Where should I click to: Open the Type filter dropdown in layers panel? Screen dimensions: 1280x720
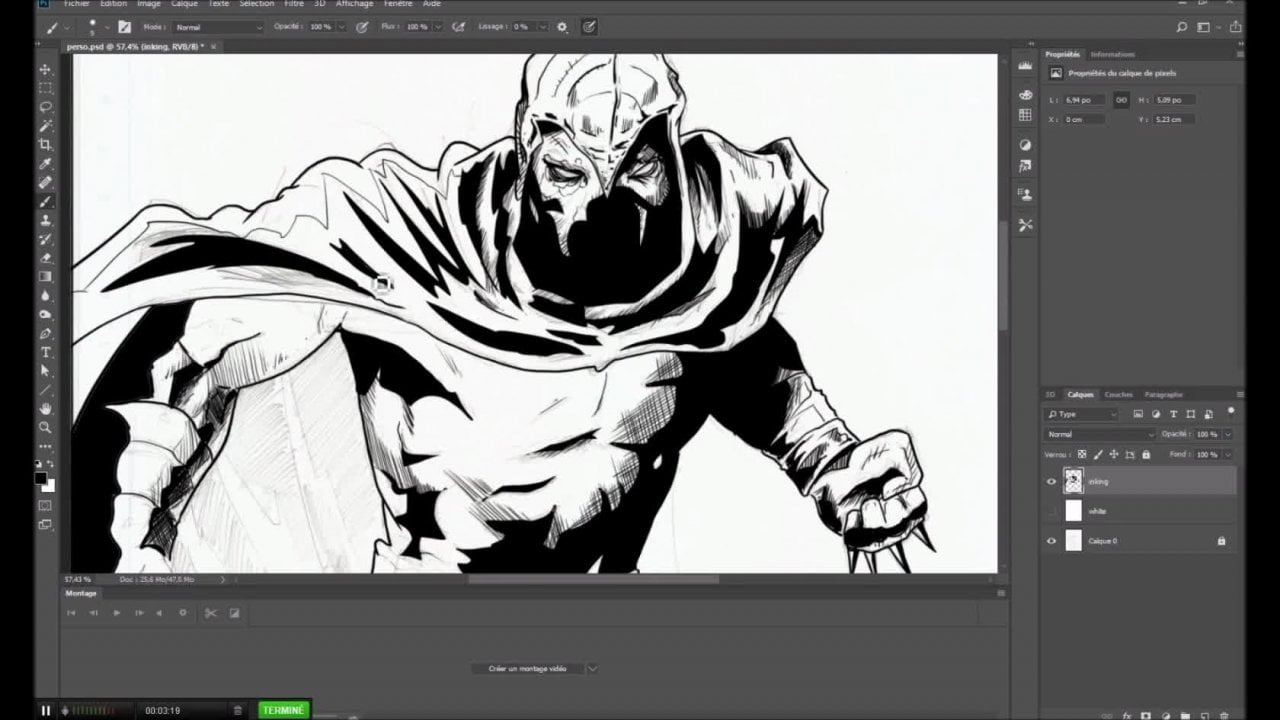(1082, 414)
